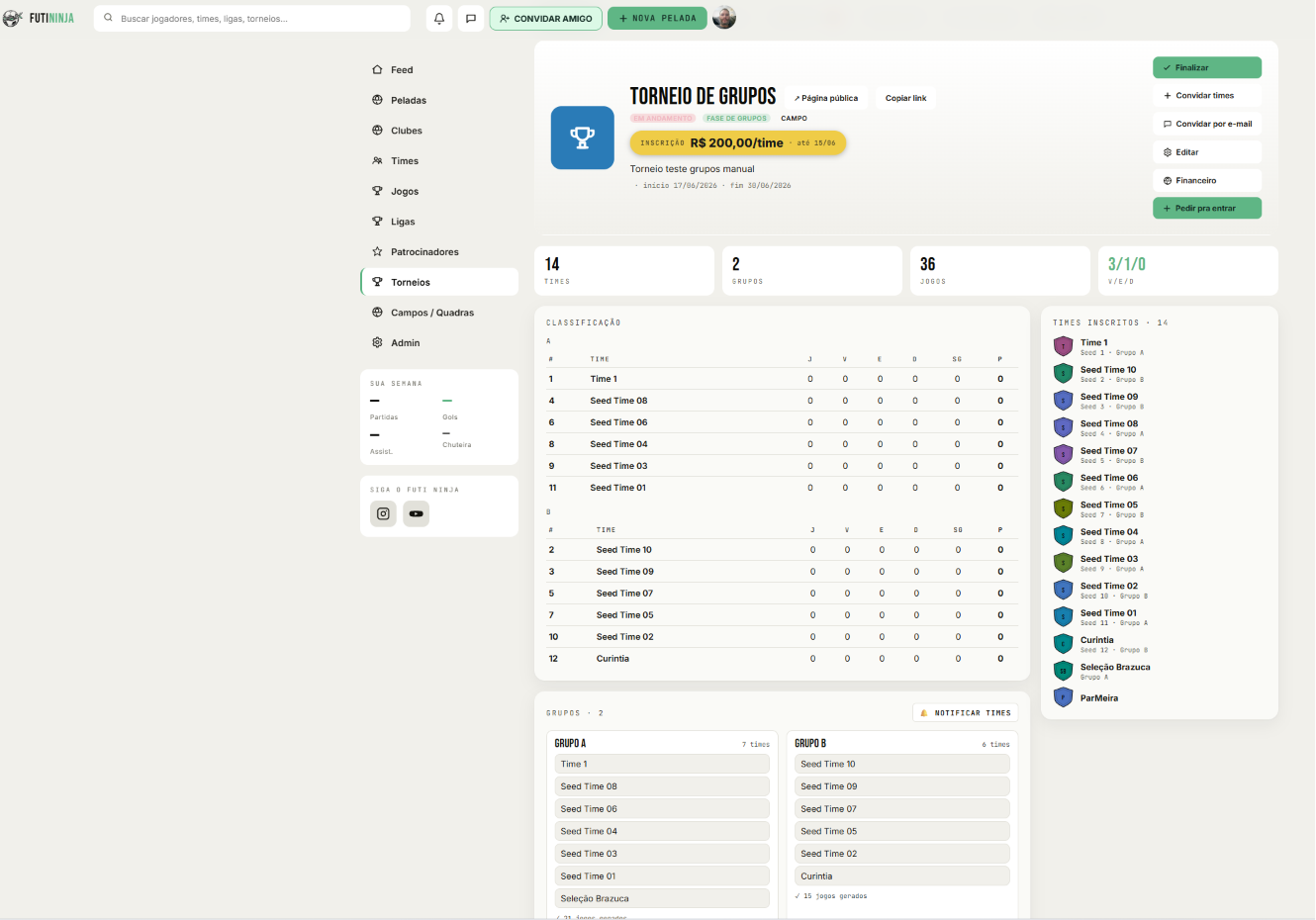Open Patrocinadores in sidebar

(439, 251)
